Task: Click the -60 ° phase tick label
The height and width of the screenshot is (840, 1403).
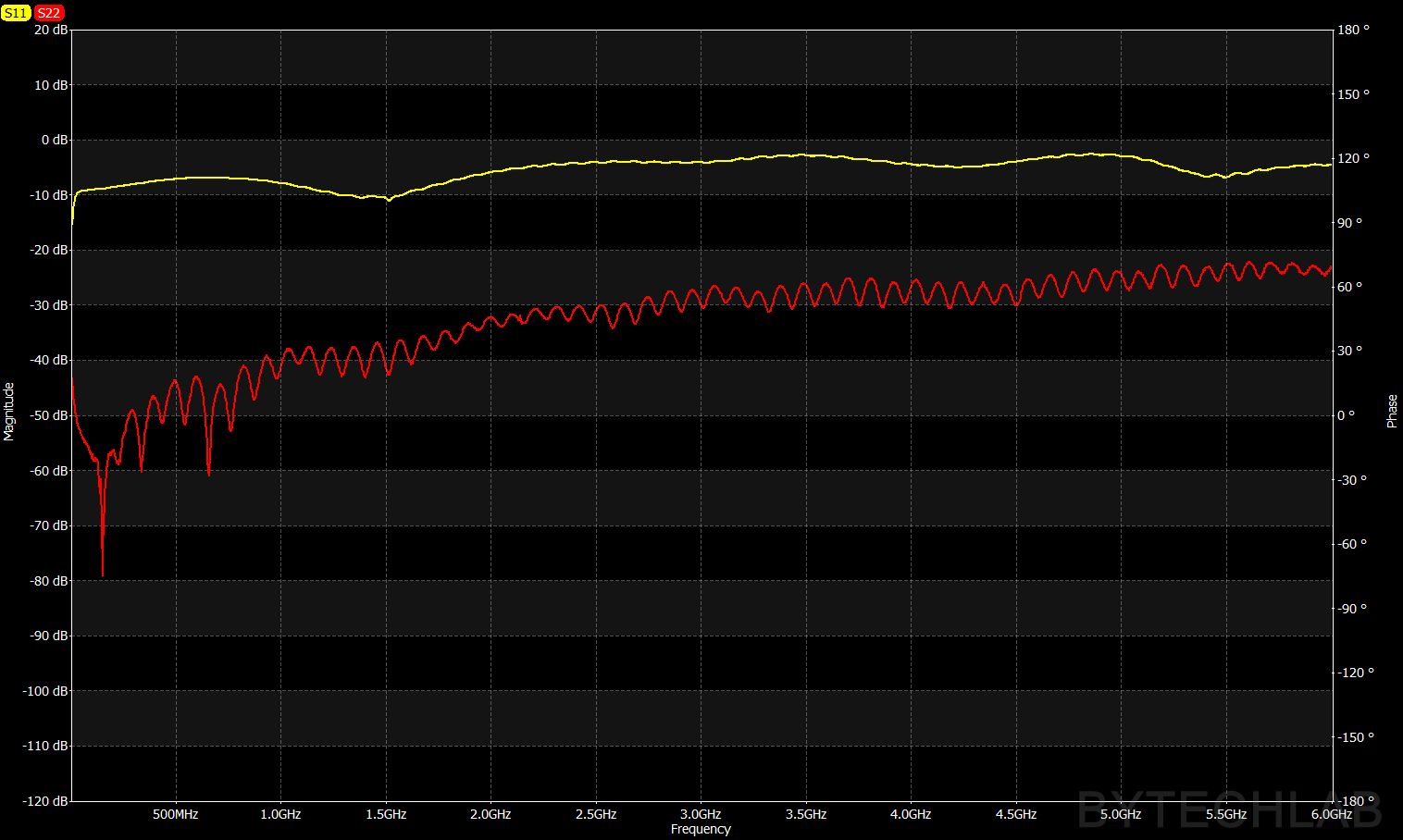Action: pyautogui.click(x=1352, y=544)
